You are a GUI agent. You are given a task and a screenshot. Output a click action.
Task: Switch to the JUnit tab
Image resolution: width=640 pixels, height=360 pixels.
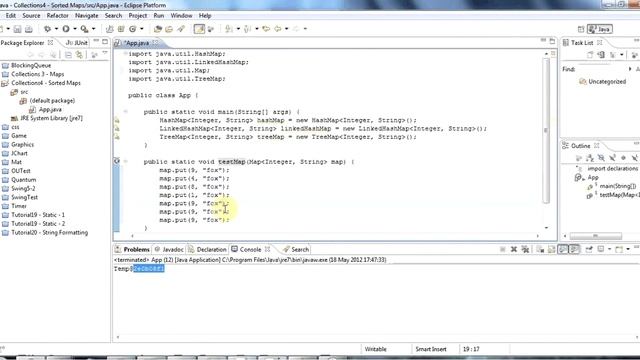click(x=77, y=42)
